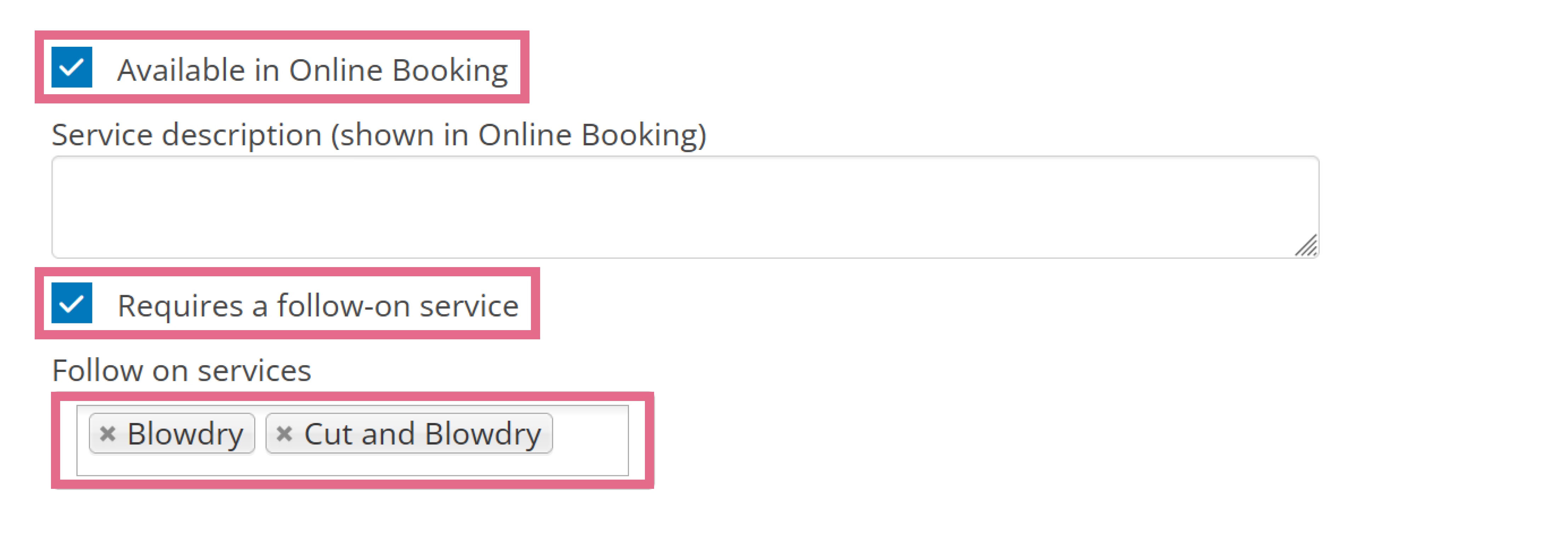Uncheck Available in Online Booking checkbox
Image resolution: width=1568 pixels, height=537 pixels.
click(72, 67)
